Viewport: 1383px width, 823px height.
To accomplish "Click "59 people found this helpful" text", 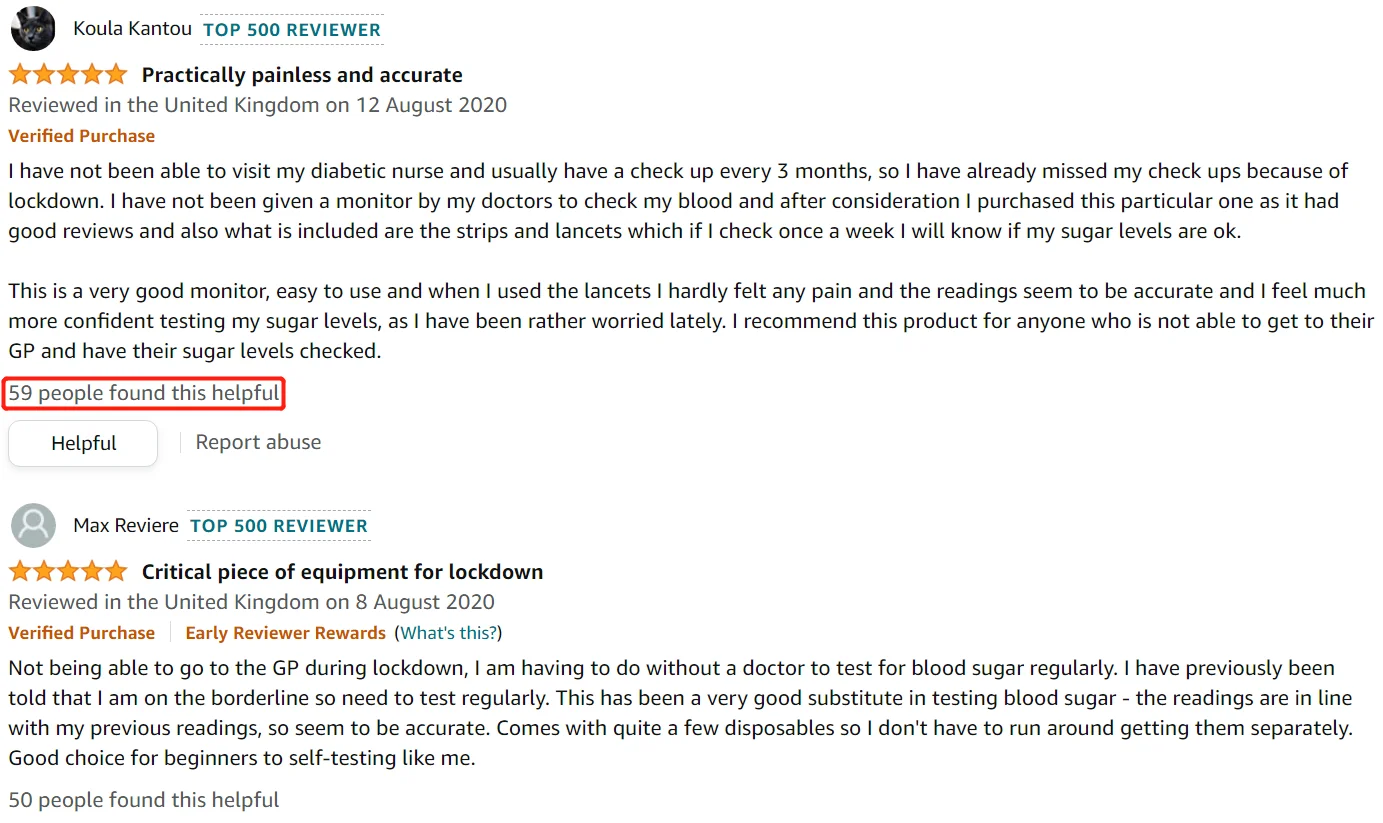I will [144, 393].
